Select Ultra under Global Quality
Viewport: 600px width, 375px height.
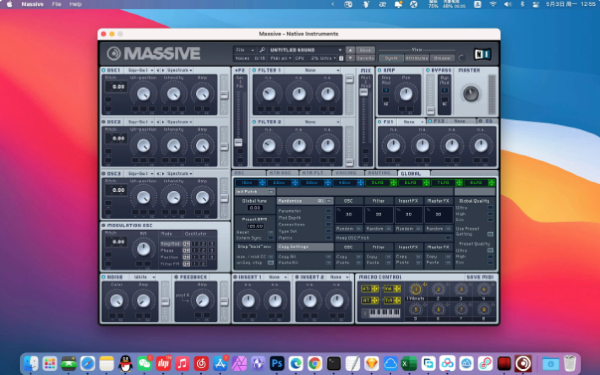coord(490,208)
